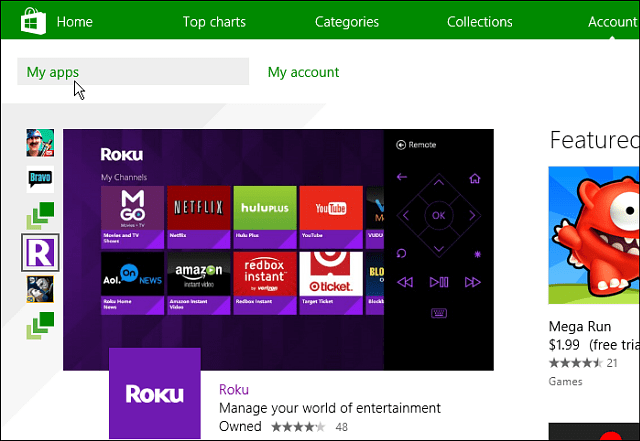The image size is (640, 441).
Task: Open the remote's keyboard icon
Action: pyautogui.click(x=439, y=313)
